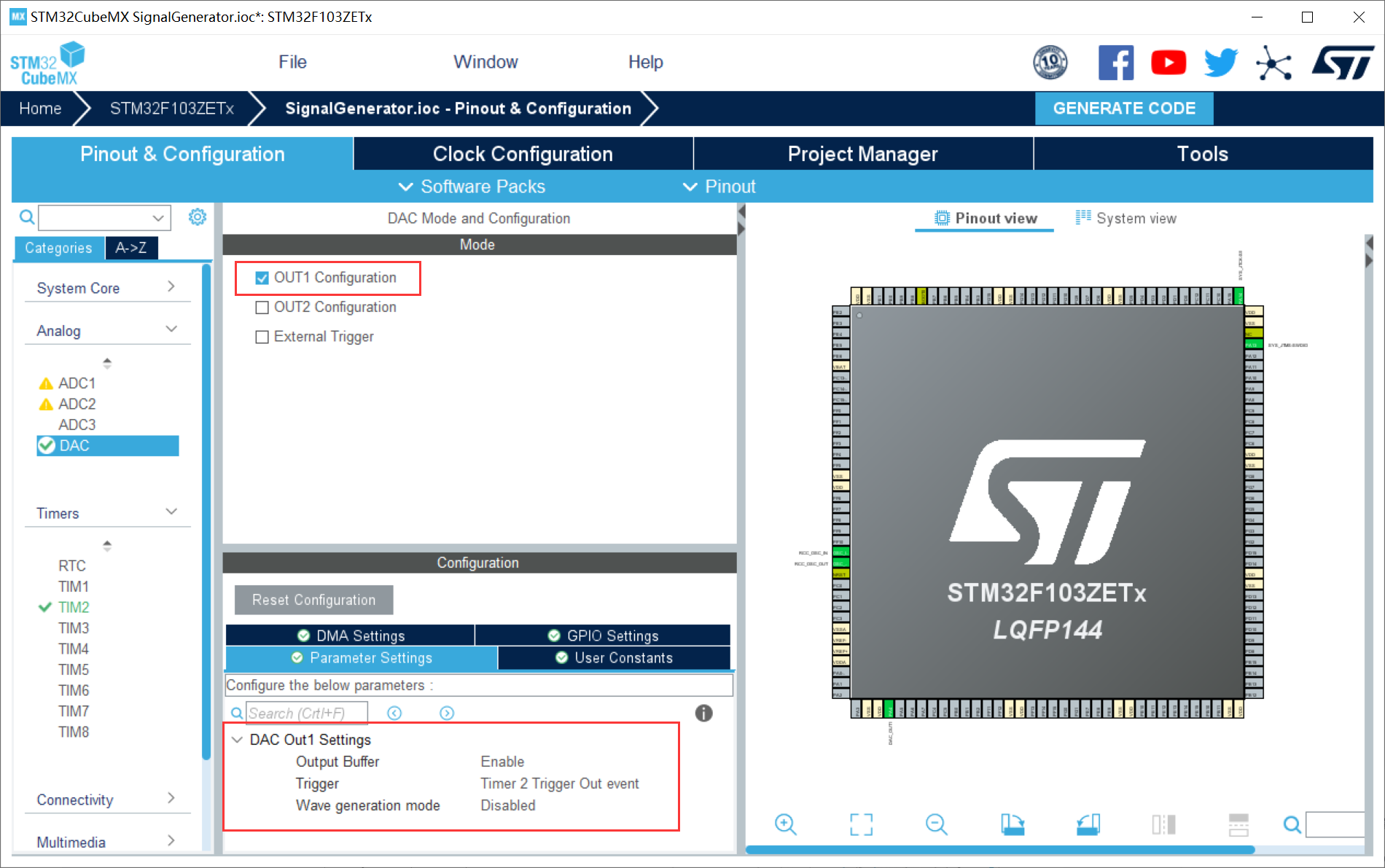This screenshot has width=1385, height=868.
Task: Zoom out of the chip pinout
Action: pos(937,824)
